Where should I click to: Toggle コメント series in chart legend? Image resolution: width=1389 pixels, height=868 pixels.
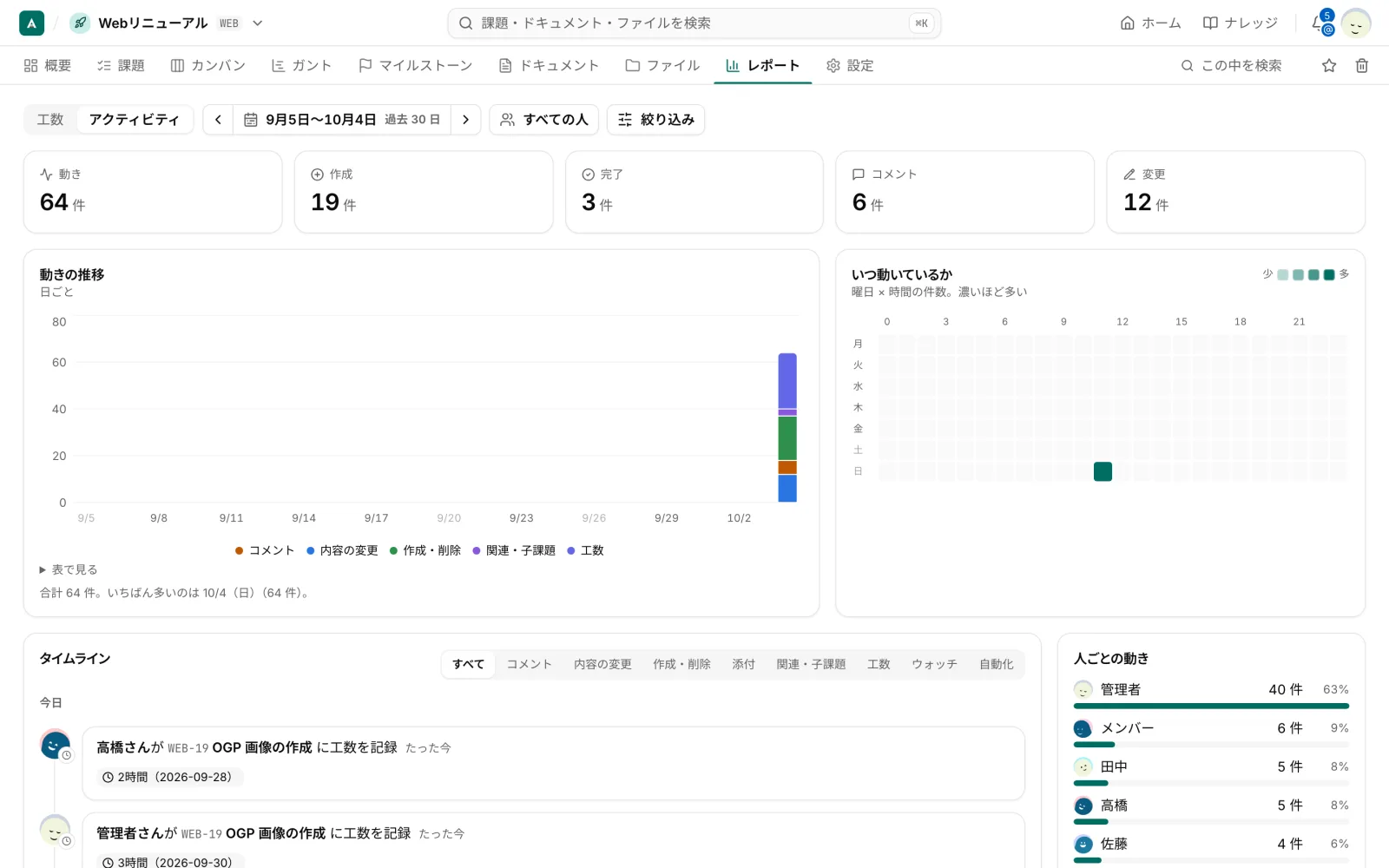(x=265, y=550)
